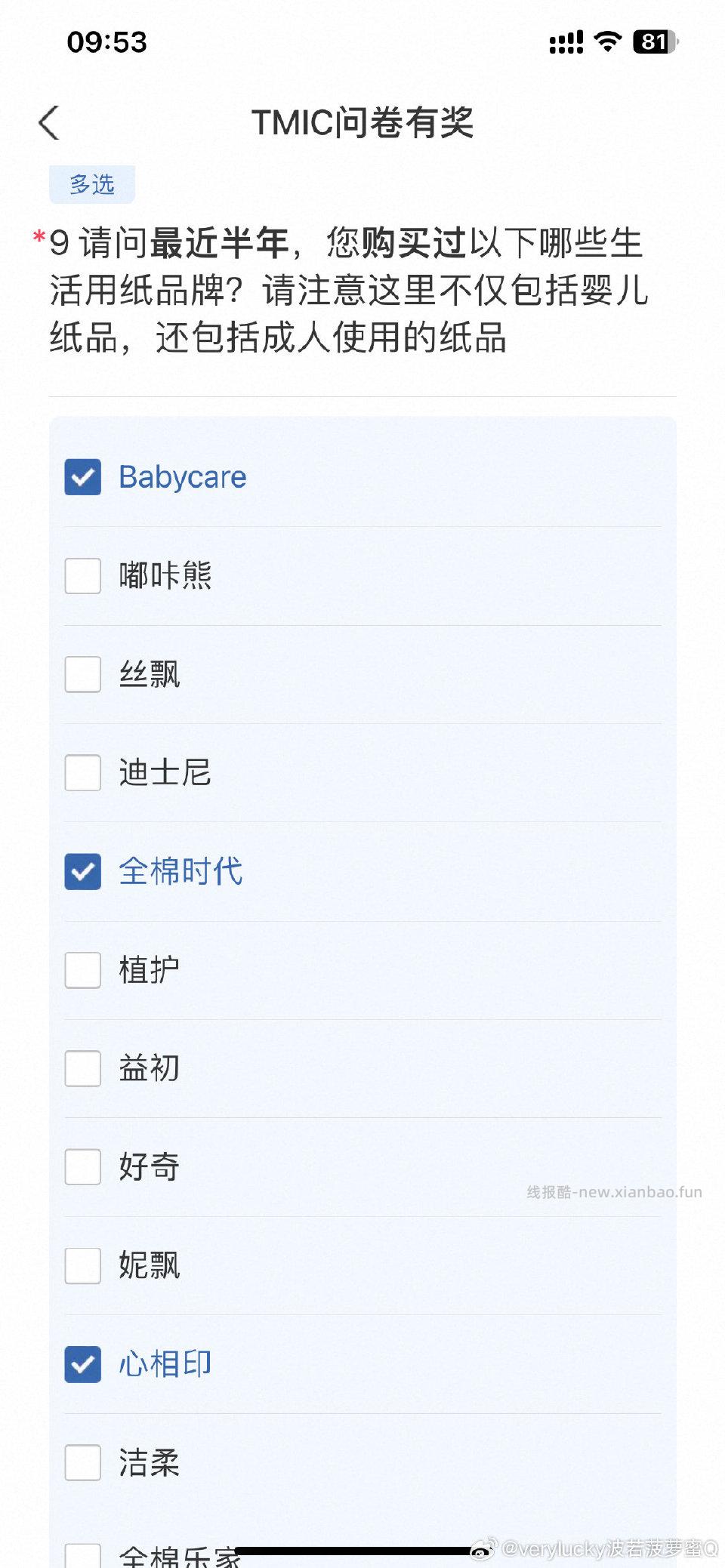Uncheck the 心相印 selection
725x1568 pixels.
tap(82, 1365)
